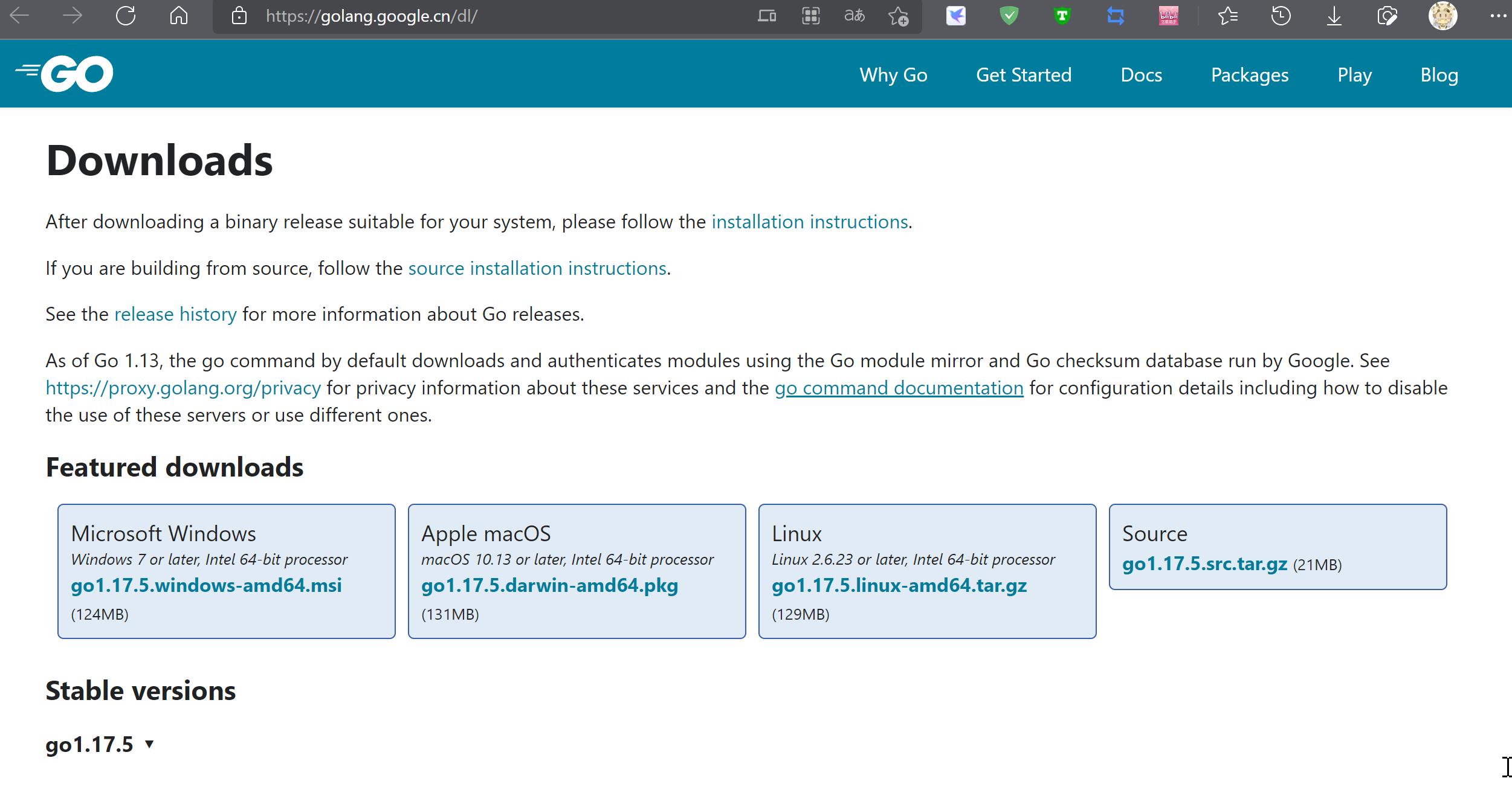The image size is (1512, 787).
Task: Open the Get Started menu item
Action: 1023,75
